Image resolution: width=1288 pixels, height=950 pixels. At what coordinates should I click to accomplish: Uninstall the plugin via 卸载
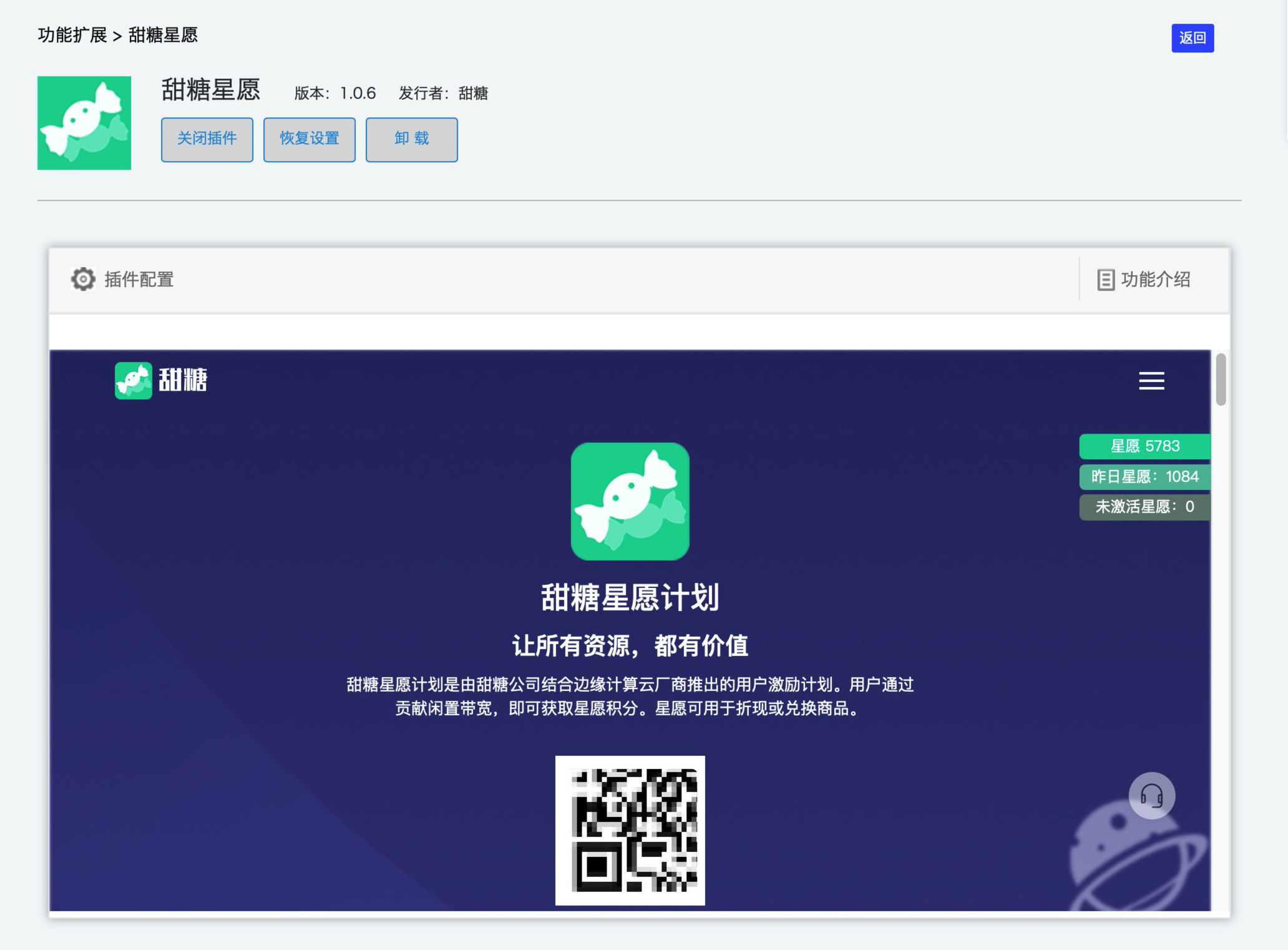(x=411, y=139)
